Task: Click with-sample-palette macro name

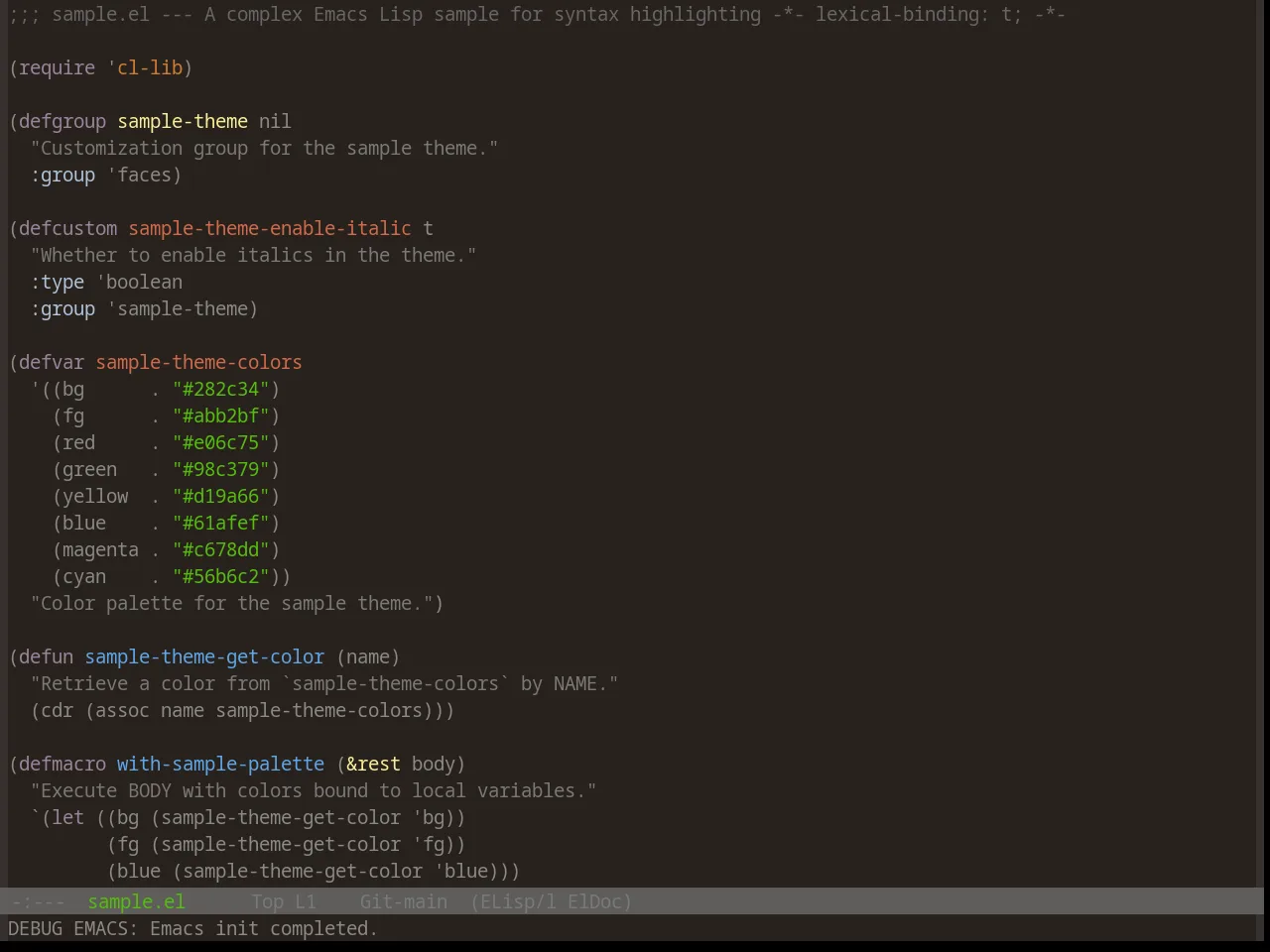Action: click(x=220, y=764)
